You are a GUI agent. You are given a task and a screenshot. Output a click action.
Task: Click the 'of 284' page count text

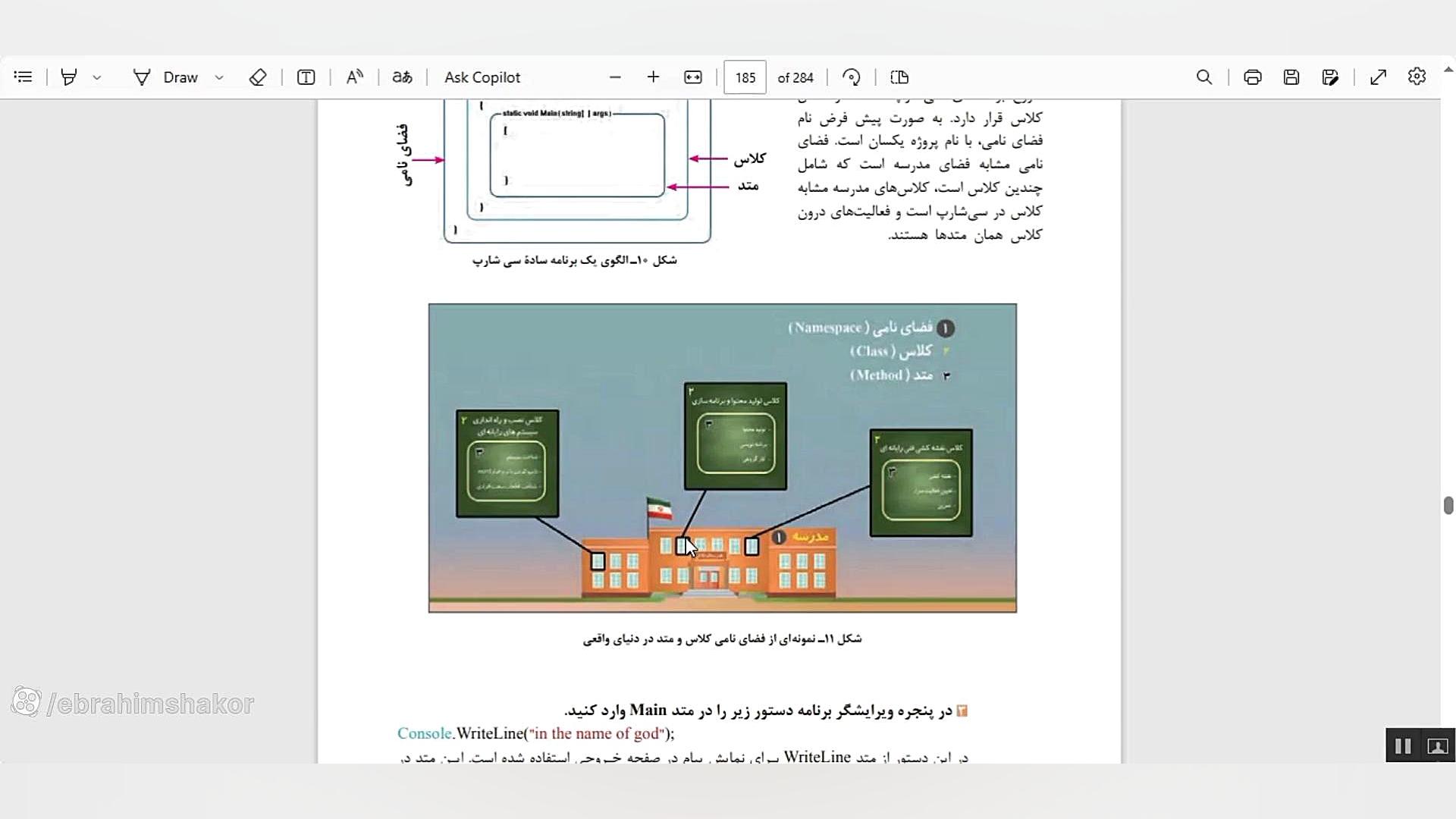tap(795, 77)
